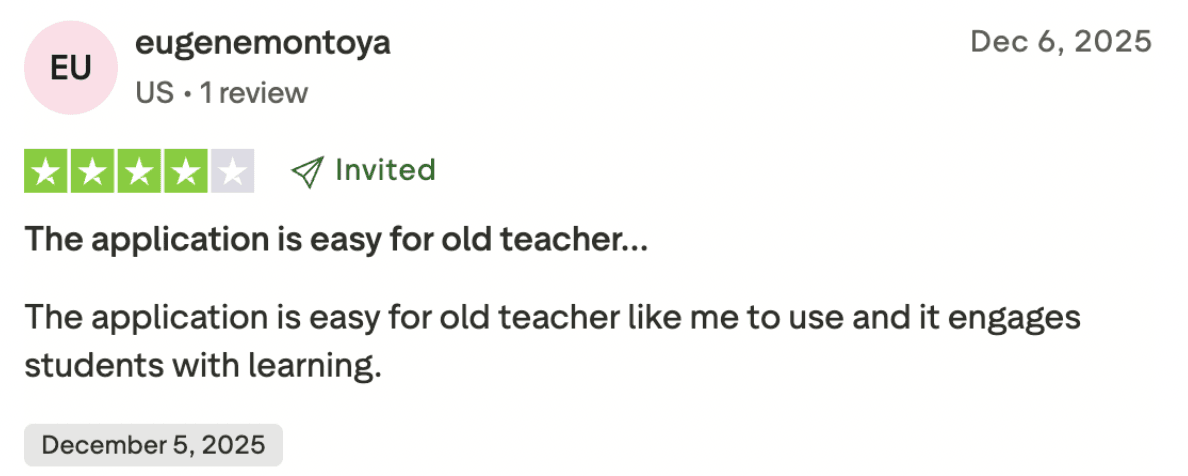
Task: Click the third green rating star
Action: point(139,171)
